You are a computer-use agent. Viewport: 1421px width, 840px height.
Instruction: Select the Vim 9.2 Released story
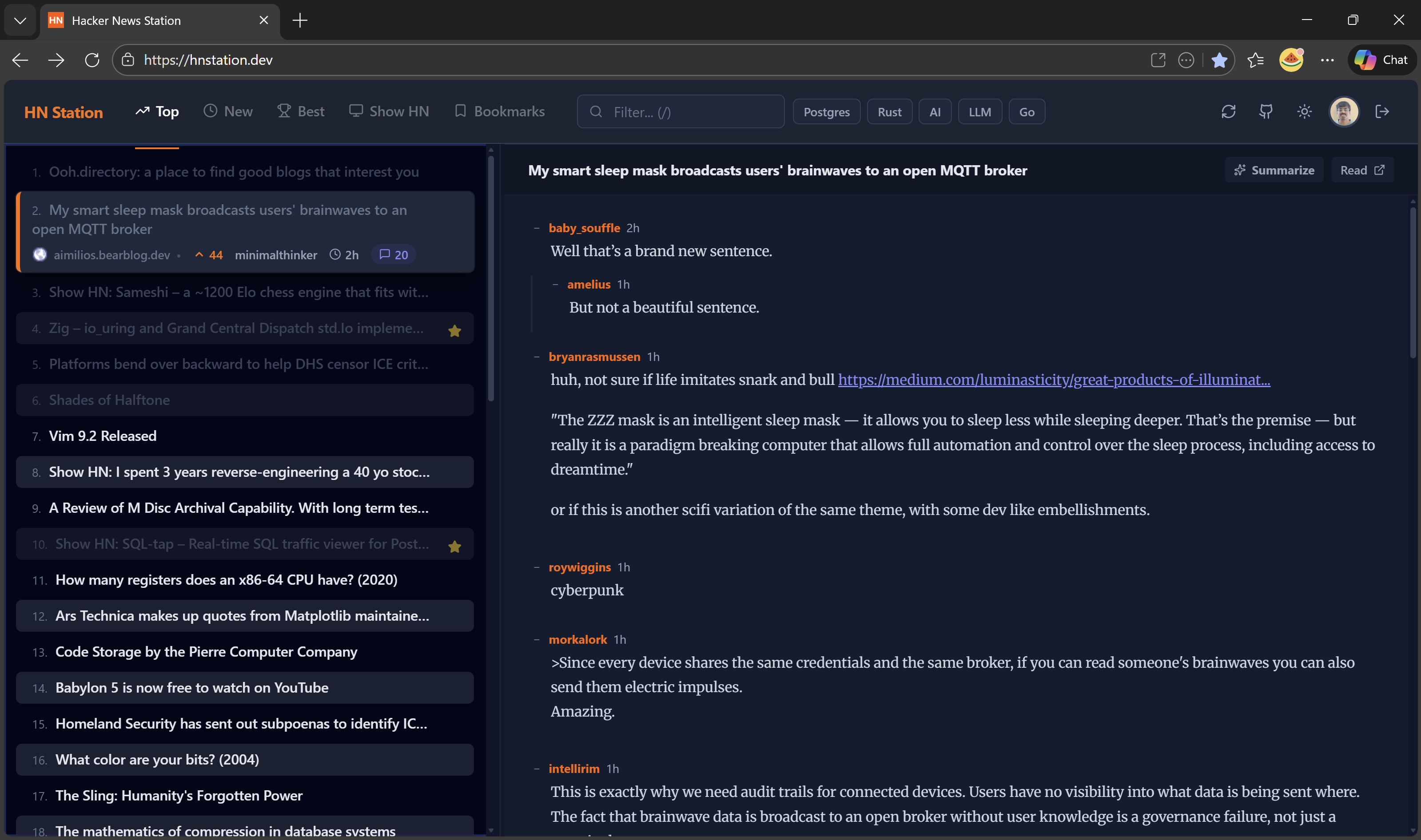[x=245, y=436]
